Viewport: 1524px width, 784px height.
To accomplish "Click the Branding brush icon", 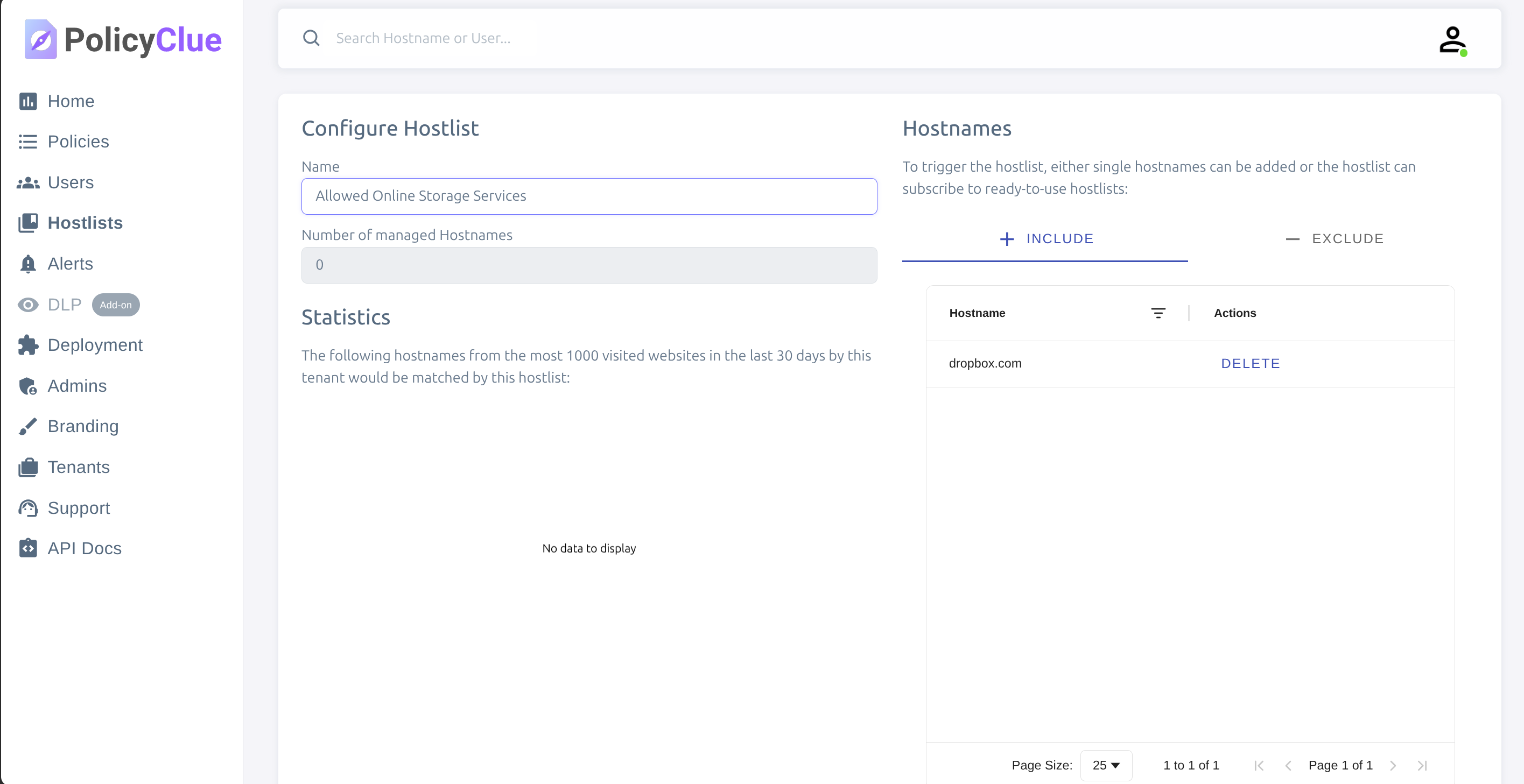I will coord(28,426).
